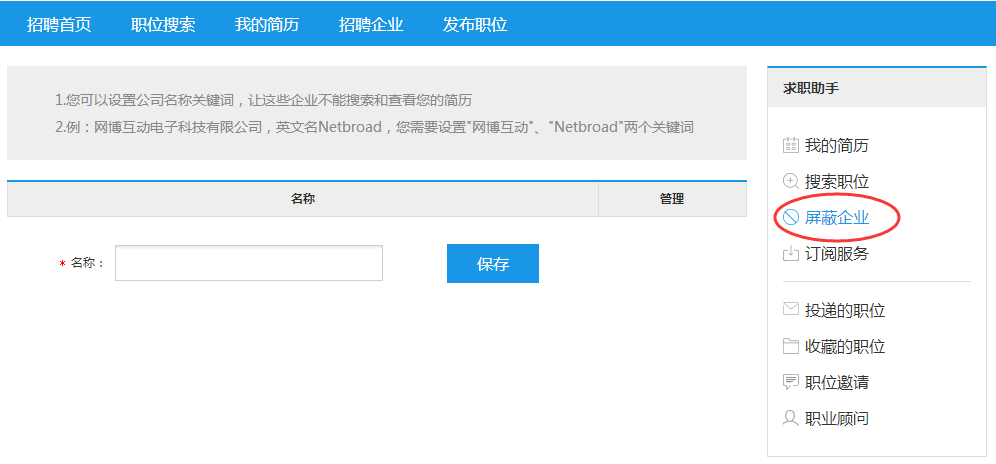Open the 职业顾问 text link in sidebar
996x464 pixels.
(837, 419)
